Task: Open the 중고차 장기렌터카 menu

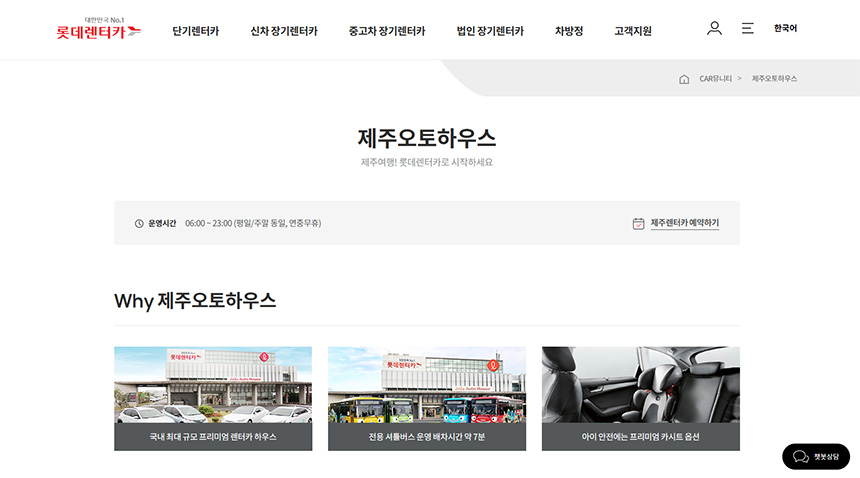Action: 387,31
